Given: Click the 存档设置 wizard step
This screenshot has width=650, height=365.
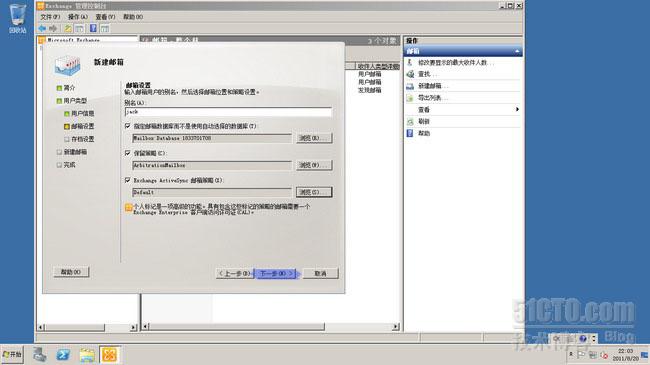Looking at the screenshot, I should coord(82,139).
